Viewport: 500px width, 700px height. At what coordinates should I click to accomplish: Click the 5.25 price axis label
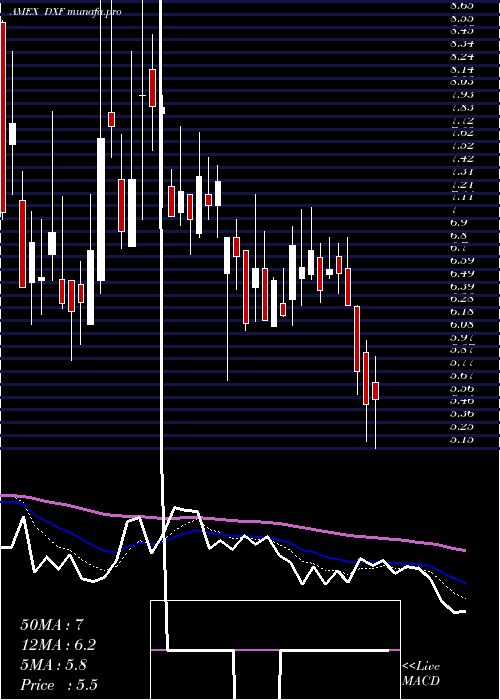(462, 427)
